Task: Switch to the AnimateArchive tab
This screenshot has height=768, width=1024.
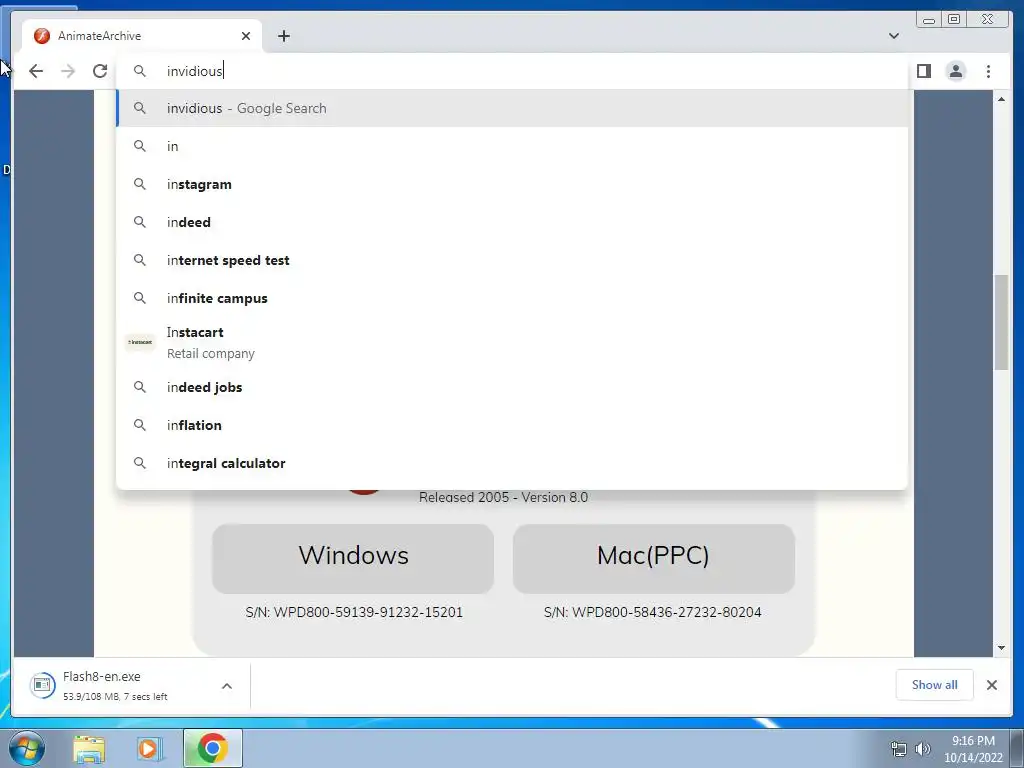Action: (142, 36)
